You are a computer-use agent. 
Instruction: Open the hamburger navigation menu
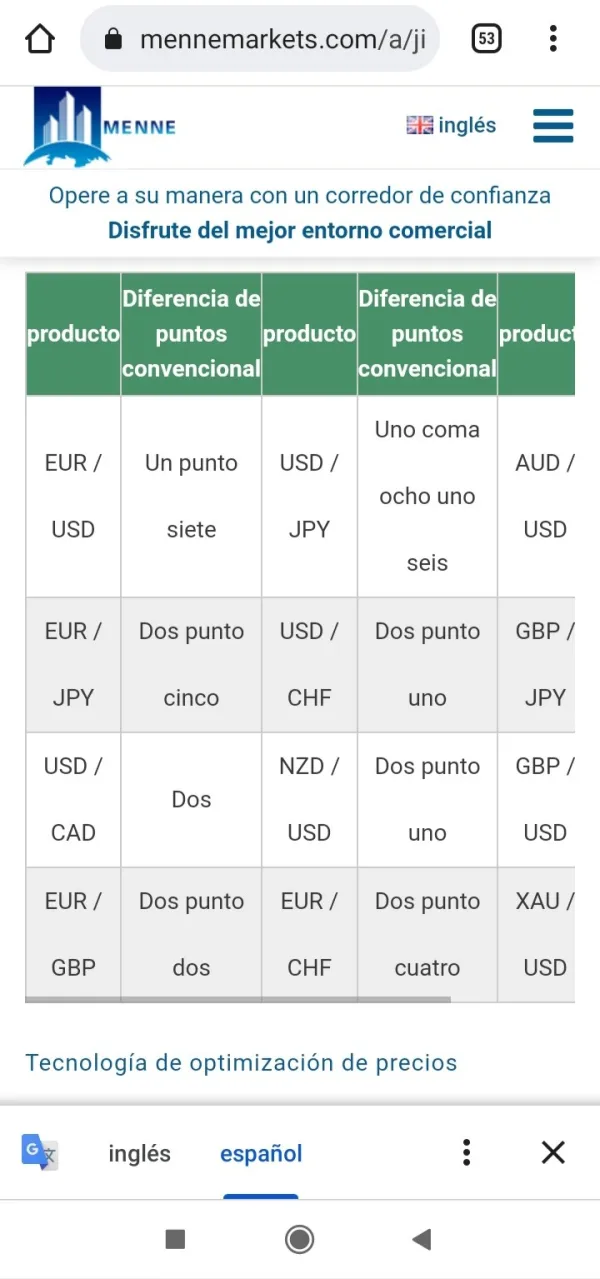pos(553,125)
